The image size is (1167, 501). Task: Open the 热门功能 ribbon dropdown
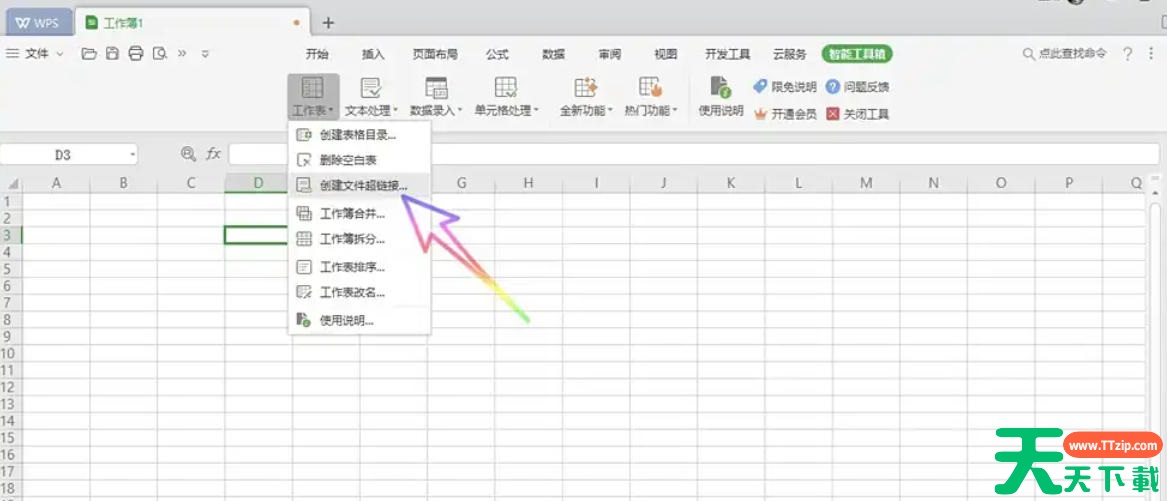point(651,97)
